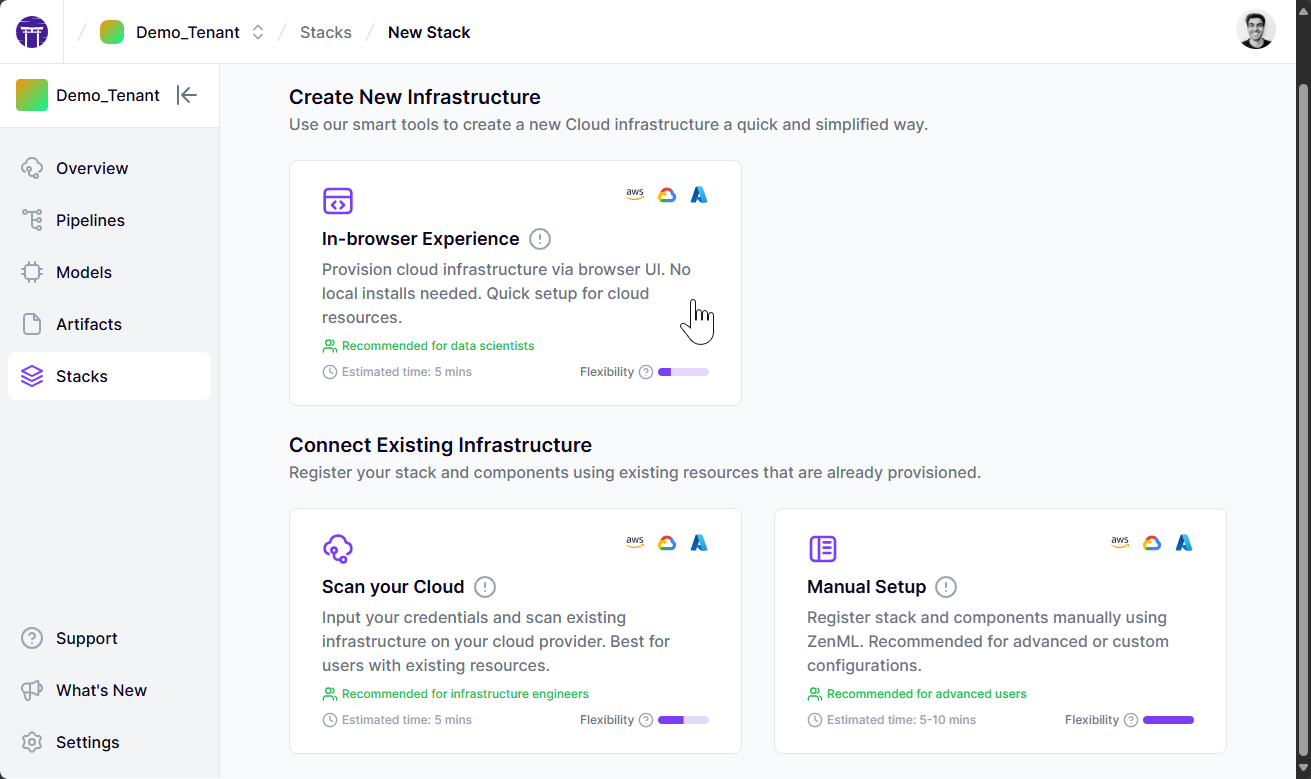Click the AWS icon on In-browser Experience card

pyautogui.click(x=634, y=194)
